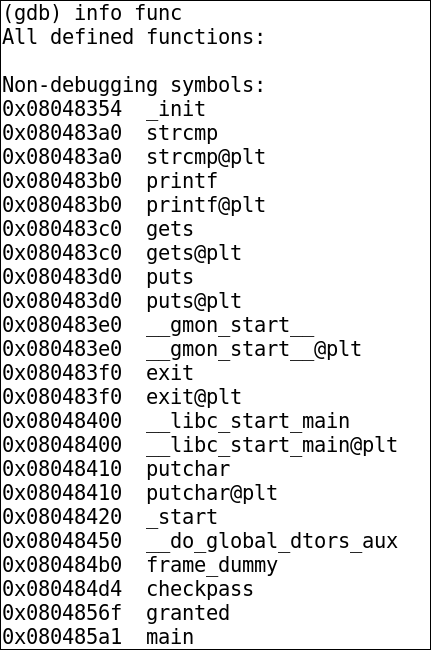Click the _init function name
Viewport: 431px width, 650px height.
pyautogui.click(x=176, y=109)
